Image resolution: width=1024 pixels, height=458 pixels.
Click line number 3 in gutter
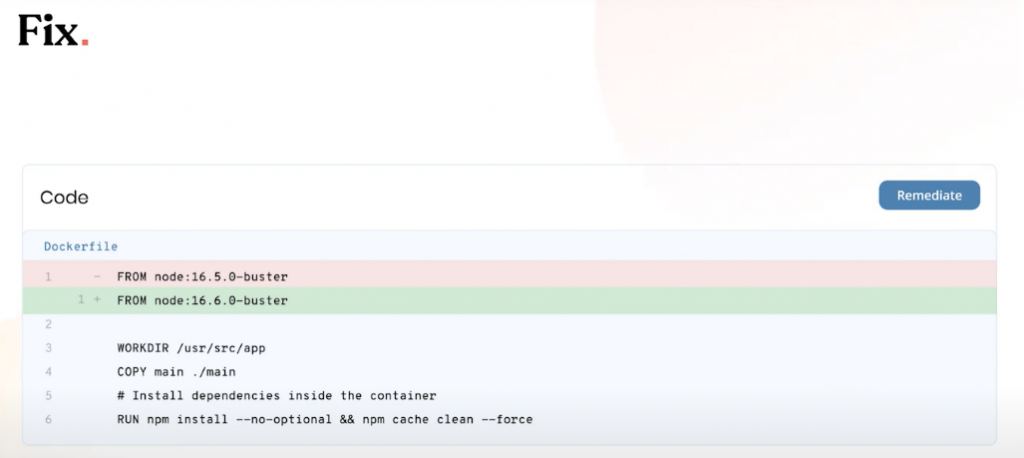tap(48, 348)
